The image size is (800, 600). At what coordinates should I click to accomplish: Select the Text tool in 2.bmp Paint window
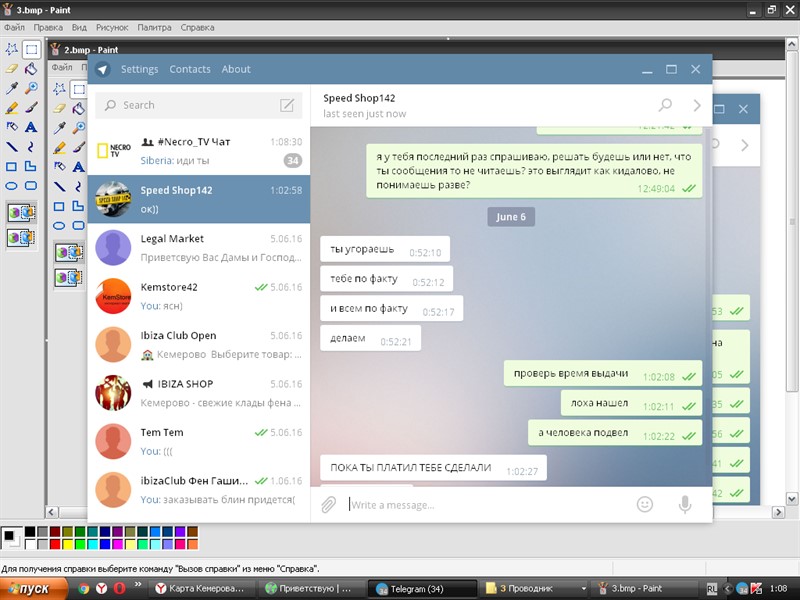click(79, 167)
